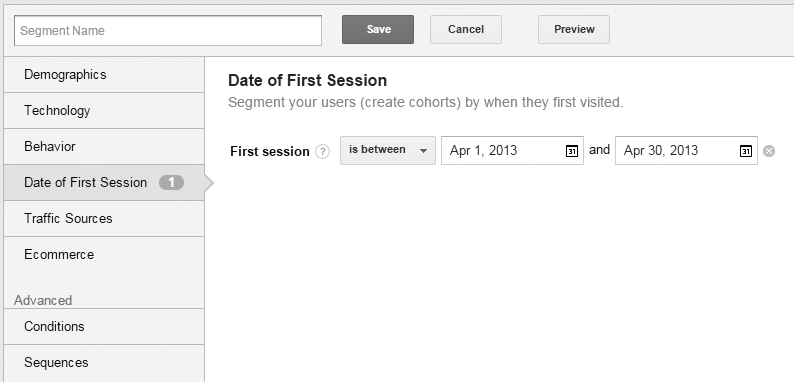Click the badge on Date of First Session
This screenshot has height=382, width=794.
(171, 182)
